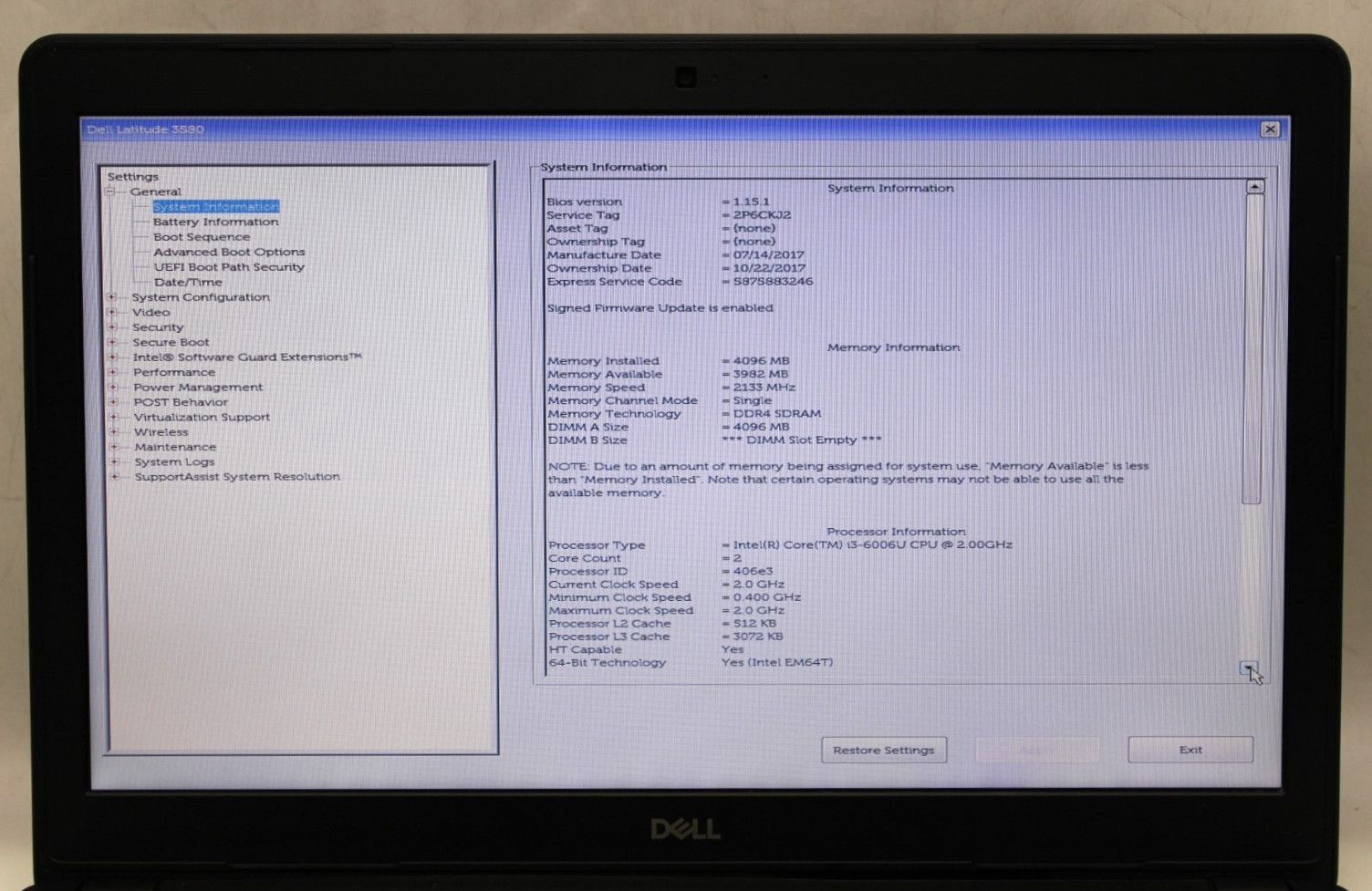The image size is (1372, 891).
Task: Select SupportAssist System Resolution label
Action: [x=237, y=476]
